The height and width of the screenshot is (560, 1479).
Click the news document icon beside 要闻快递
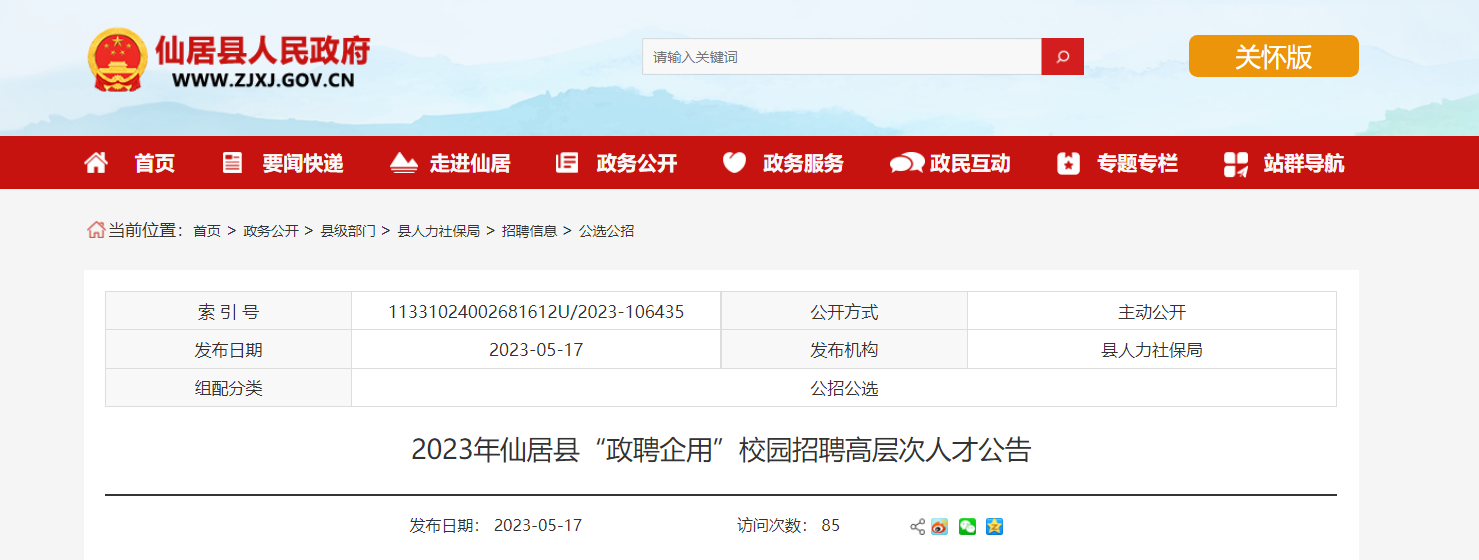[x=232, y=163]
